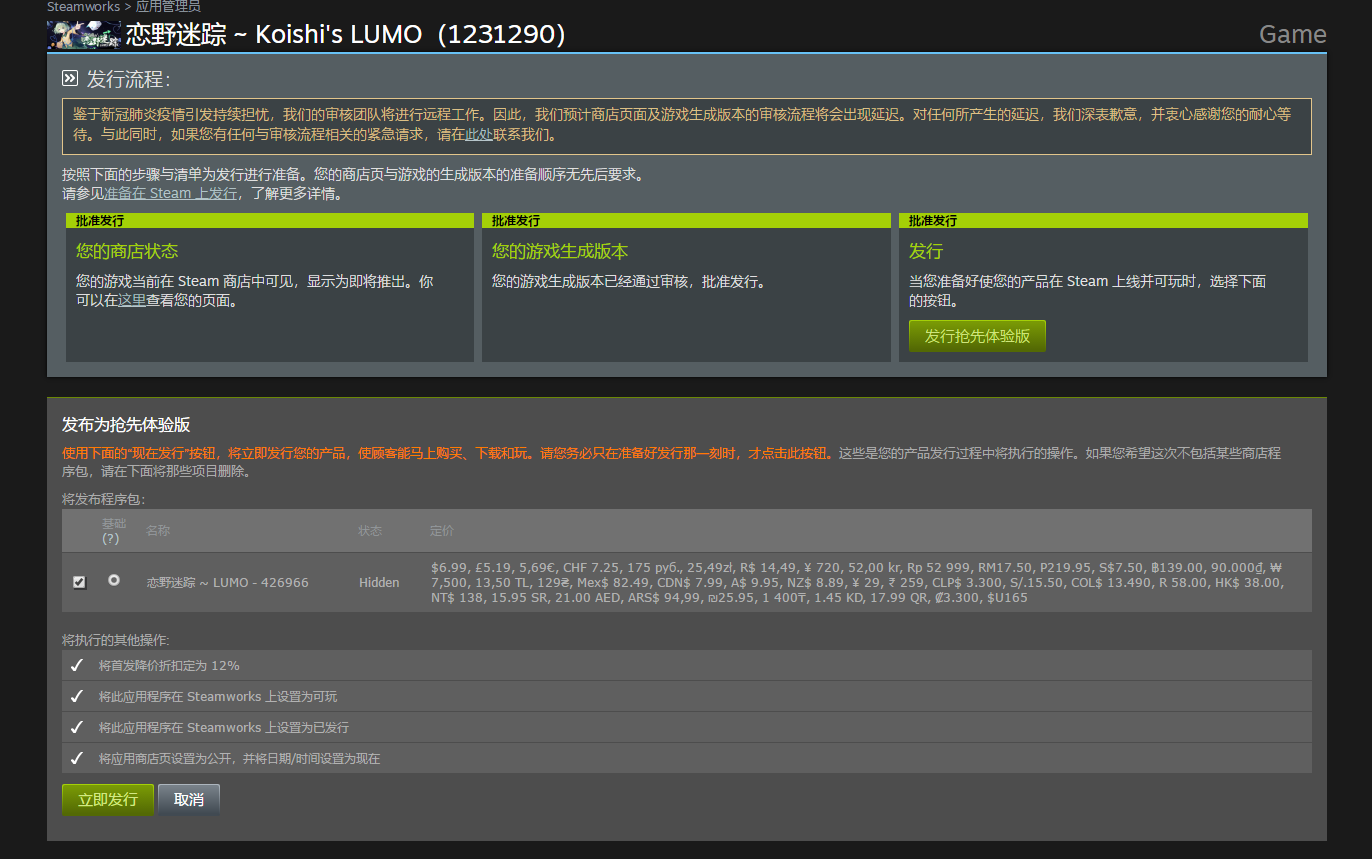
Task: Click the 您的商店状态 heading
Action: point(127,251)
